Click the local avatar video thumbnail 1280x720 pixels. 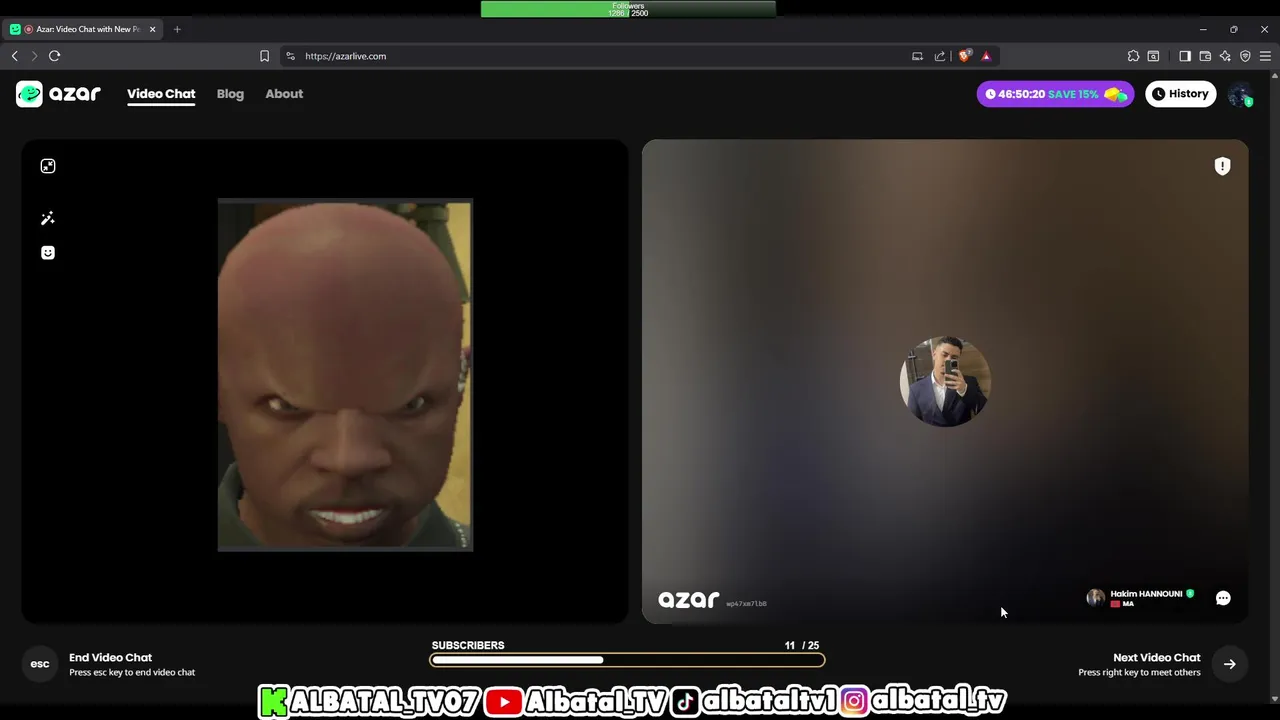click(345, 375)
